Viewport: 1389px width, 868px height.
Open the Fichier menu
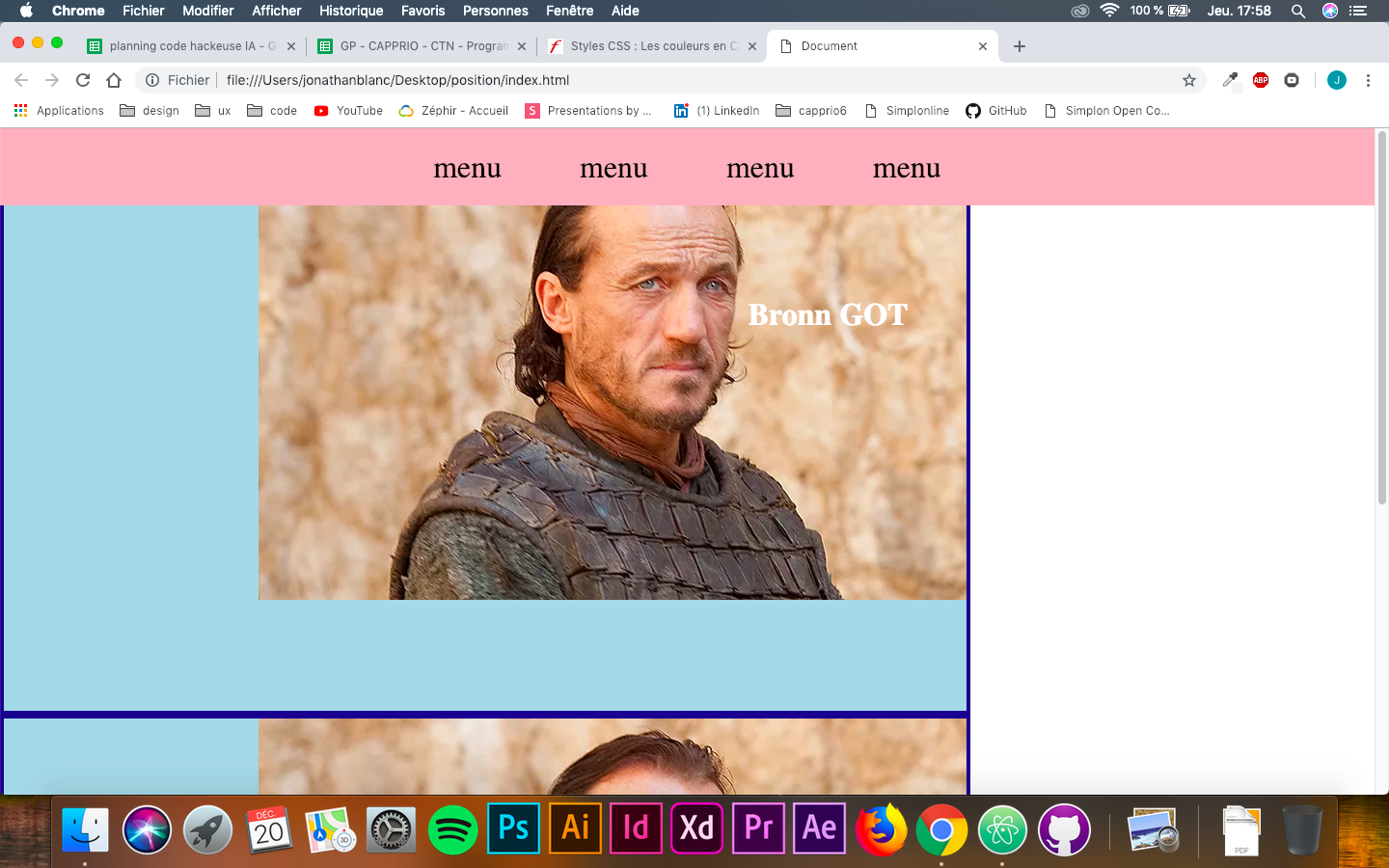point(143,11)
